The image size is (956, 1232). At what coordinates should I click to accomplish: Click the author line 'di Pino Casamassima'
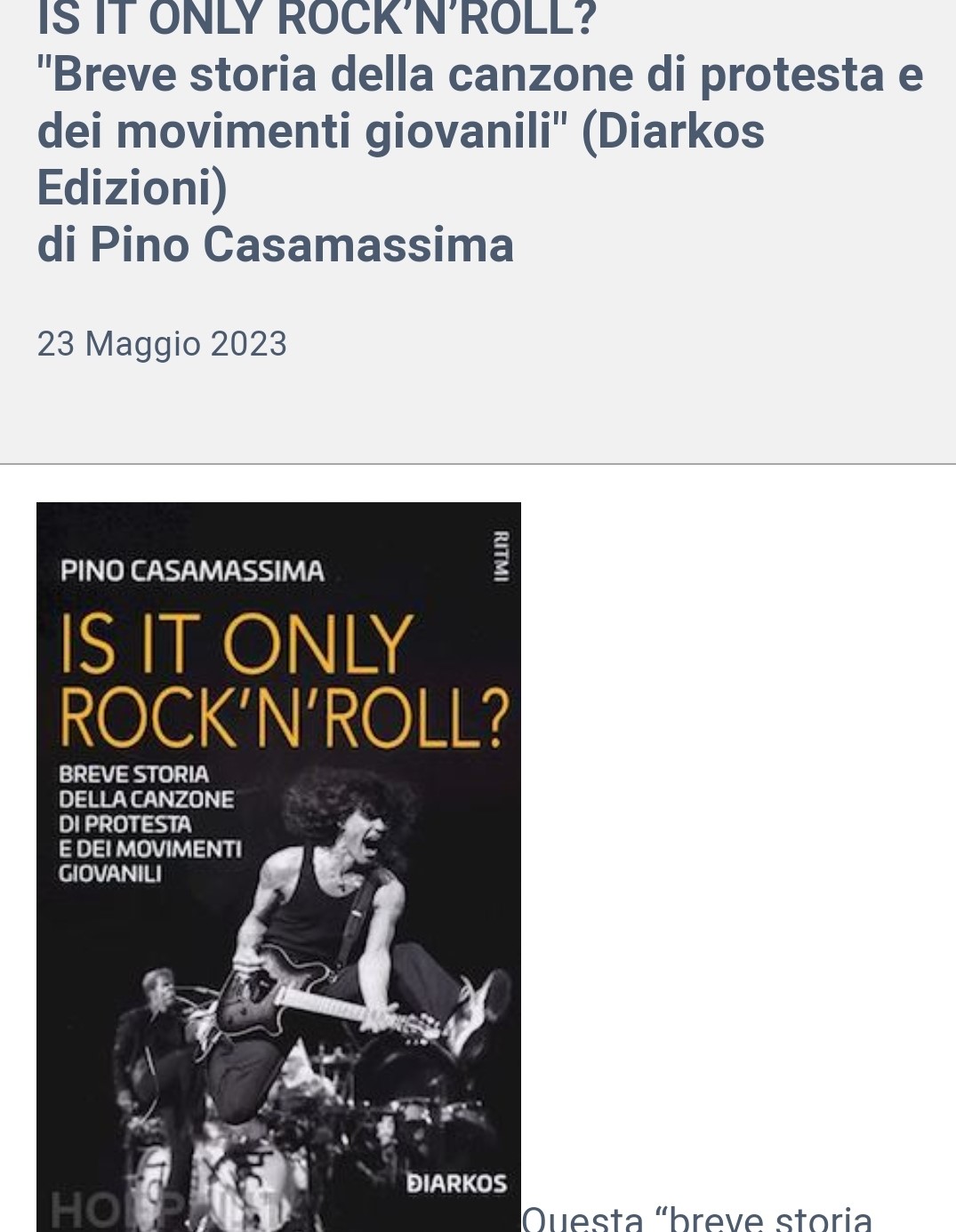276,244
